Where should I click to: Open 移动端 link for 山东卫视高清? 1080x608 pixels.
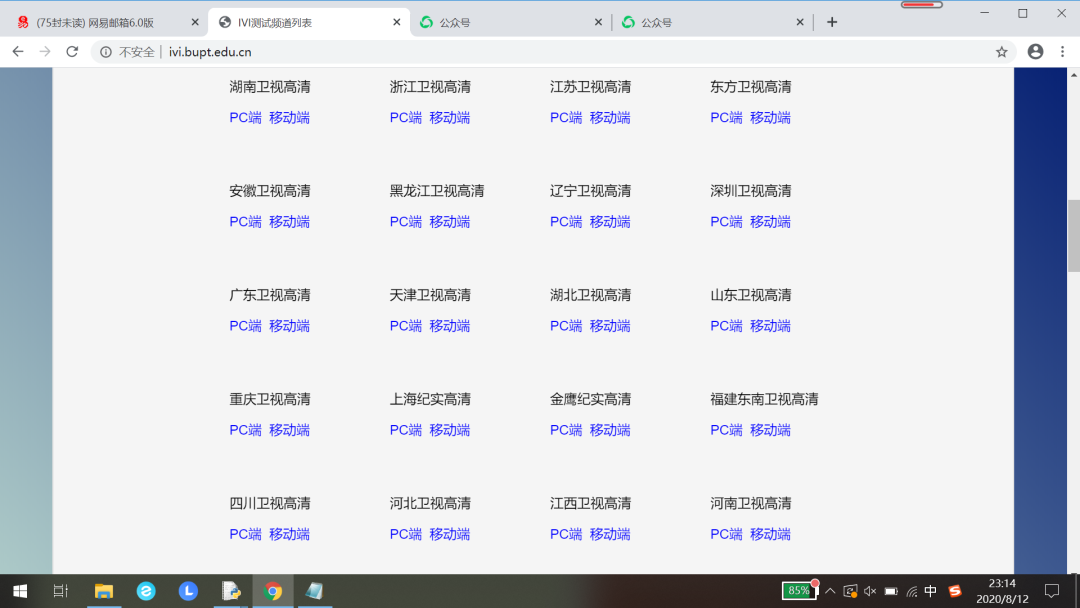click(770, 326)
